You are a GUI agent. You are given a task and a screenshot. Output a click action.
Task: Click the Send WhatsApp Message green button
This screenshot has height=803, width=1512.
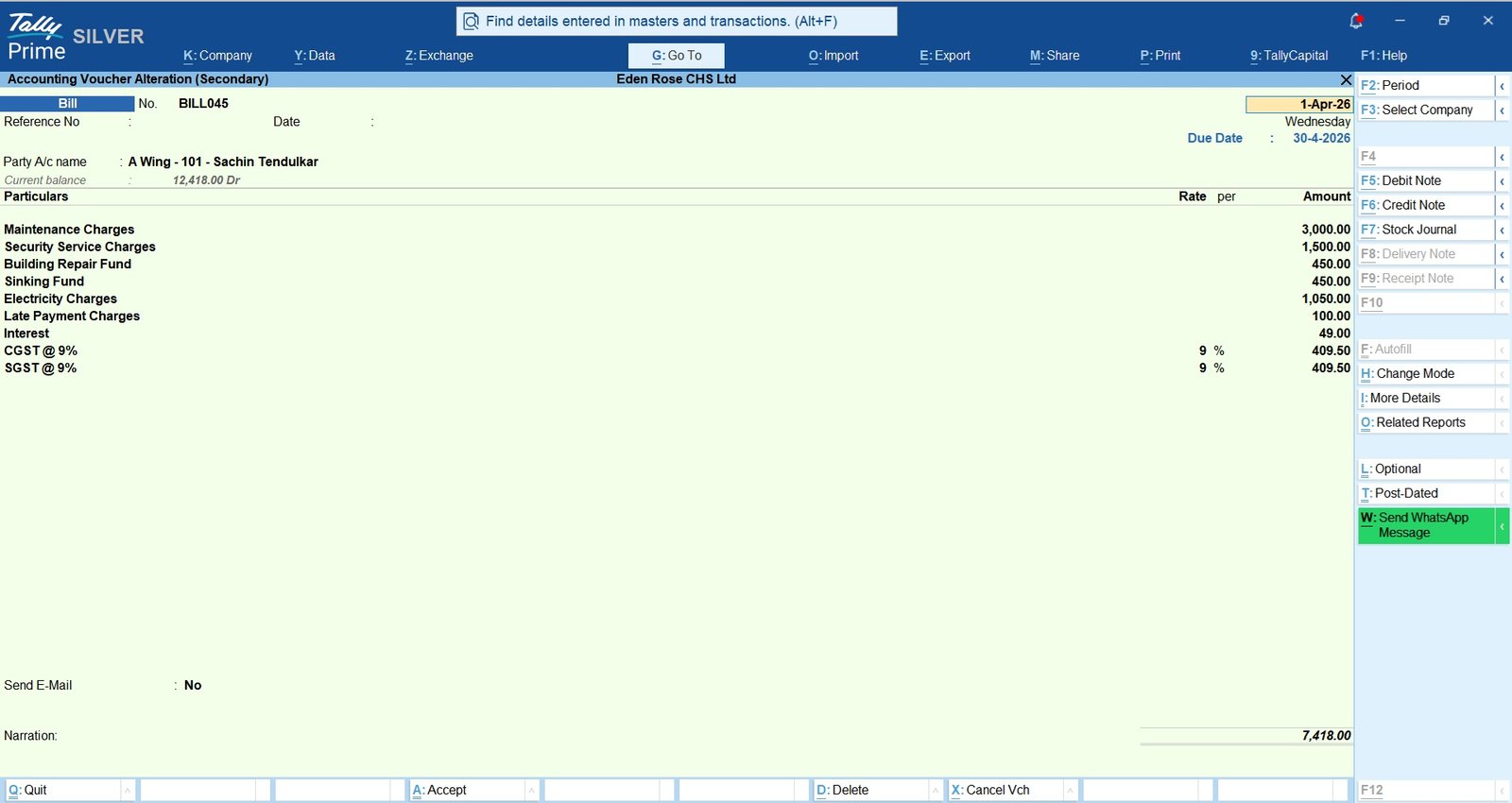coord(1426,525)
